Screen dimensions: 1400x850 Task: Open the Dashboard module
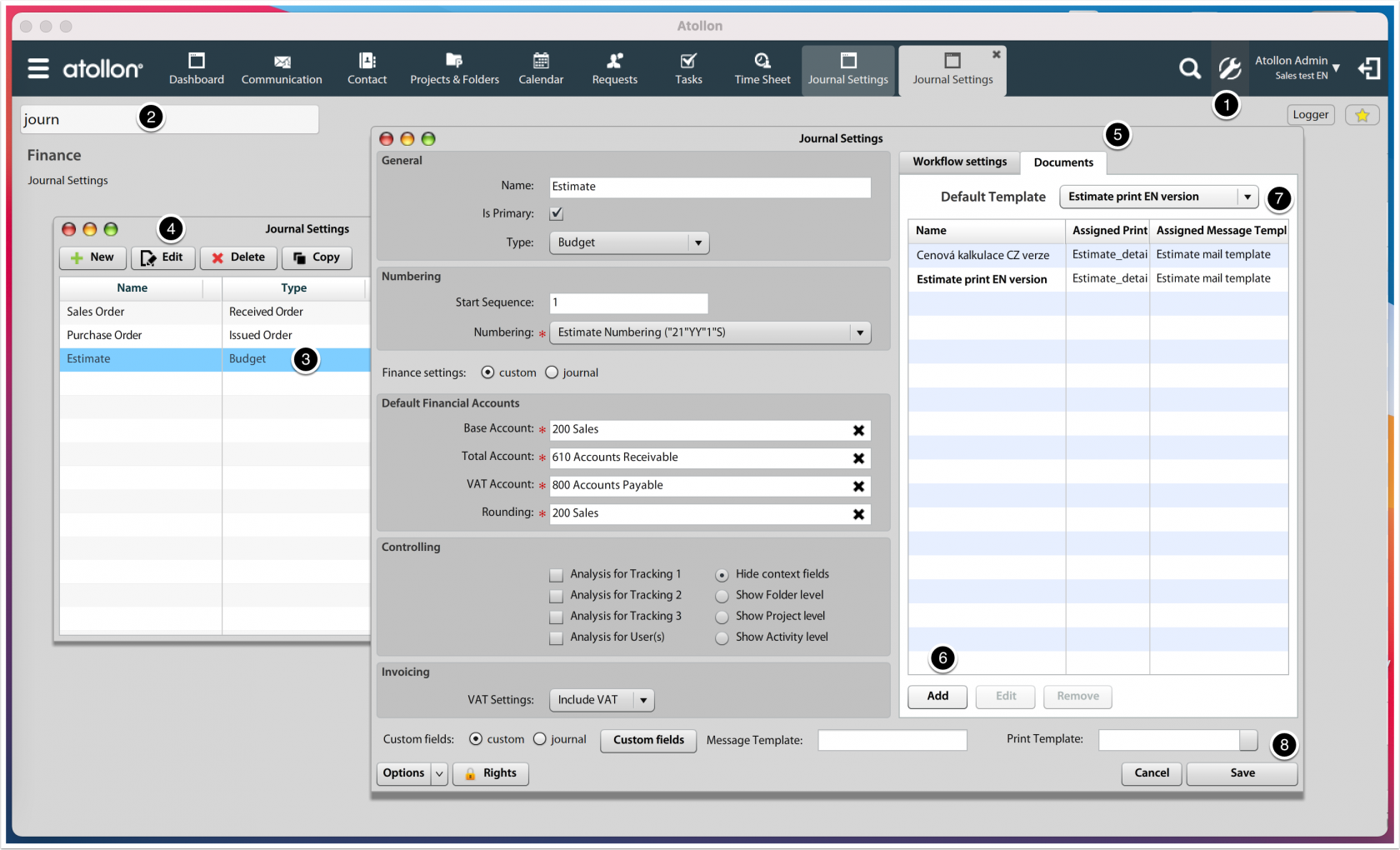point(197,69)
